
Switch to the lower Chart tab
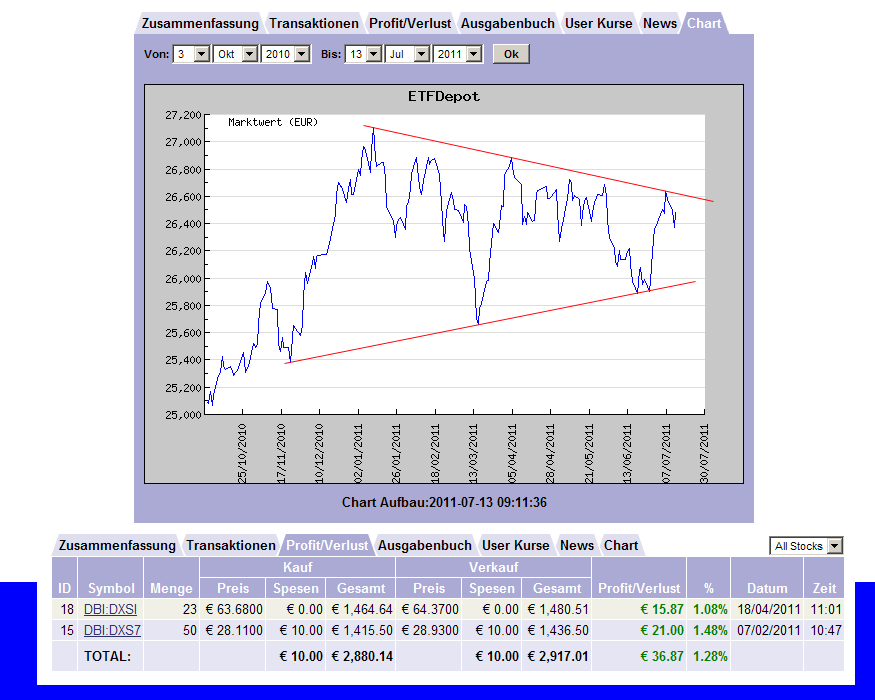click(x=621, y=545)
